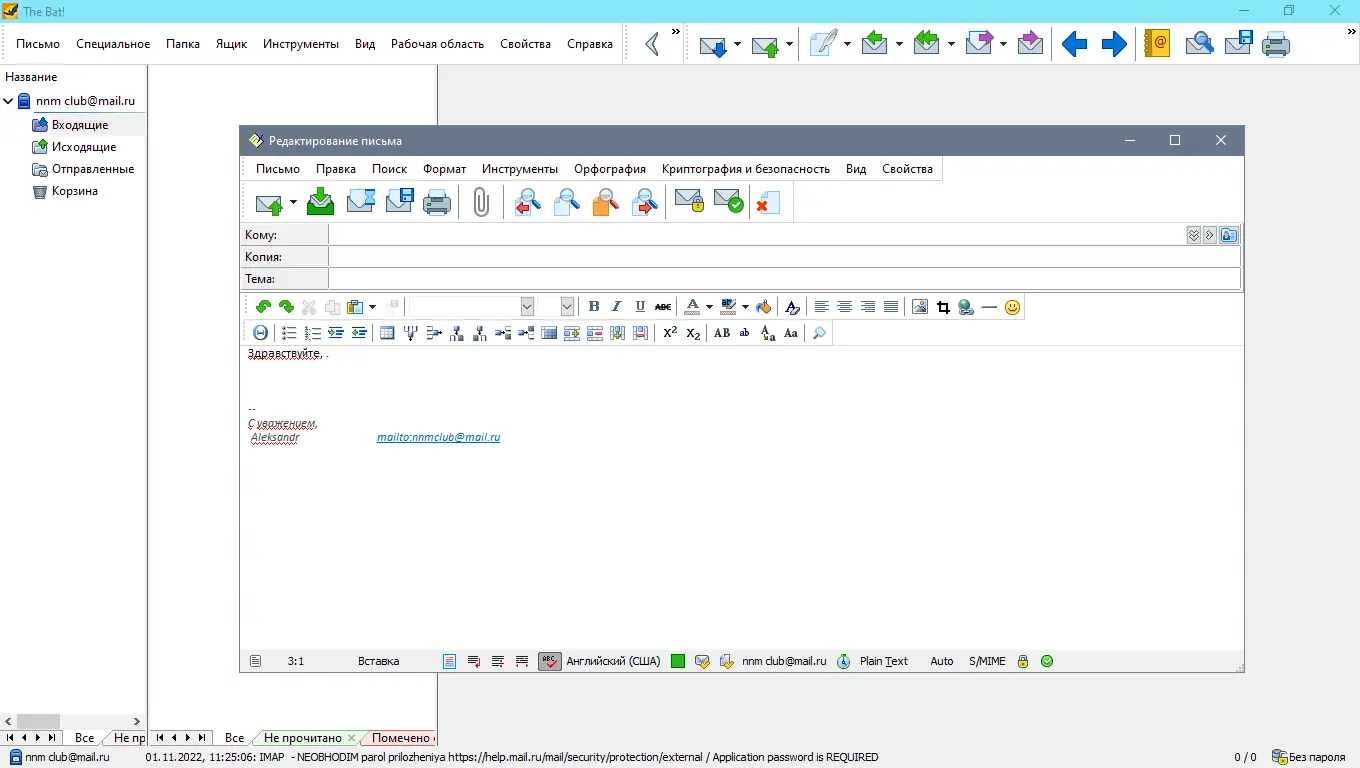Open the font size dropdown
The height and width of the screenshot is (768, 1360).
tap(567, 307)
